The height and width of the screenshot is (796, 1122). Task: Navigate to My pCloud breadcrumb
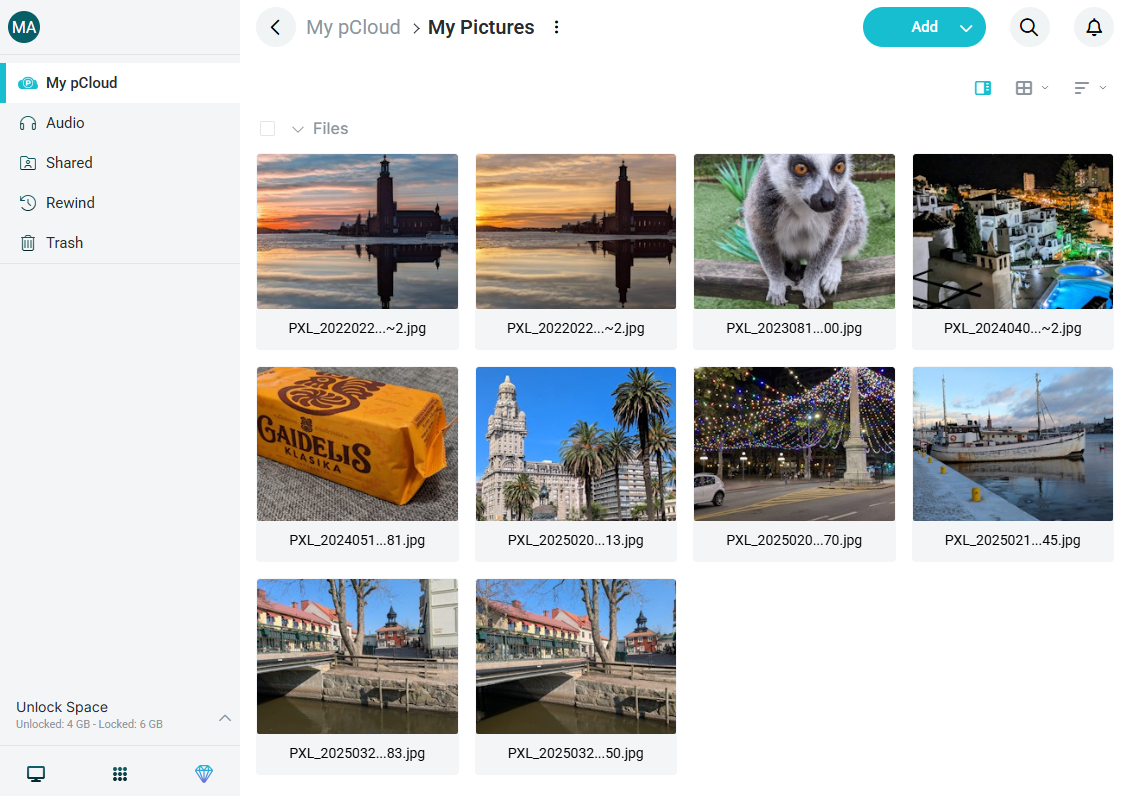tap(353, 27)
